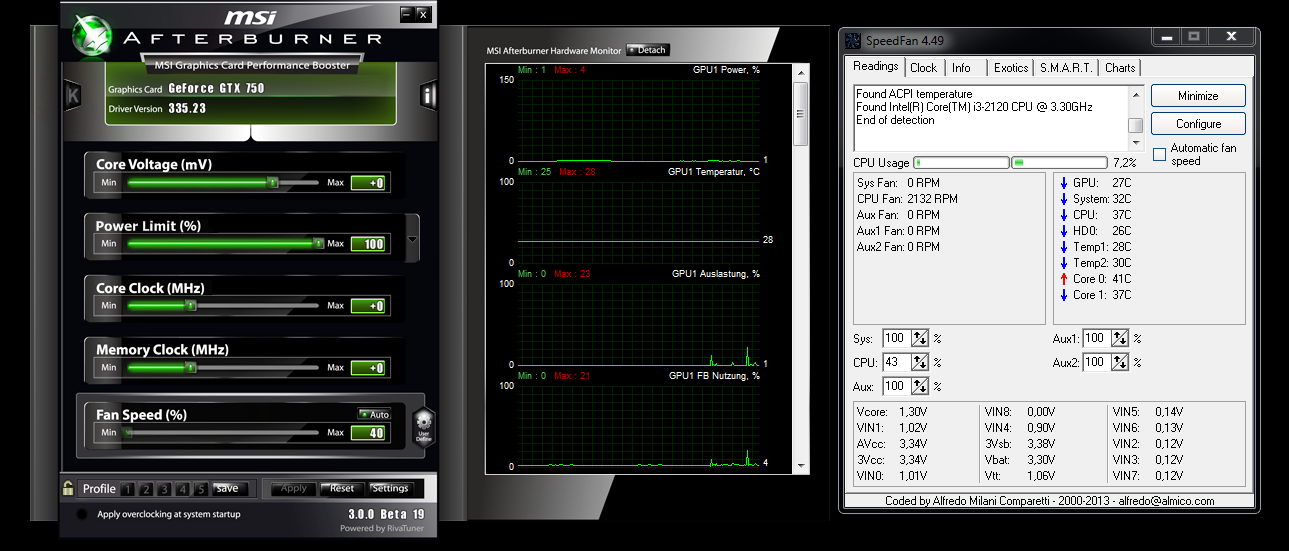Viewport: 1289px width, 551px height.
Task: Select profile slot 3
Action: pos(164,489)
